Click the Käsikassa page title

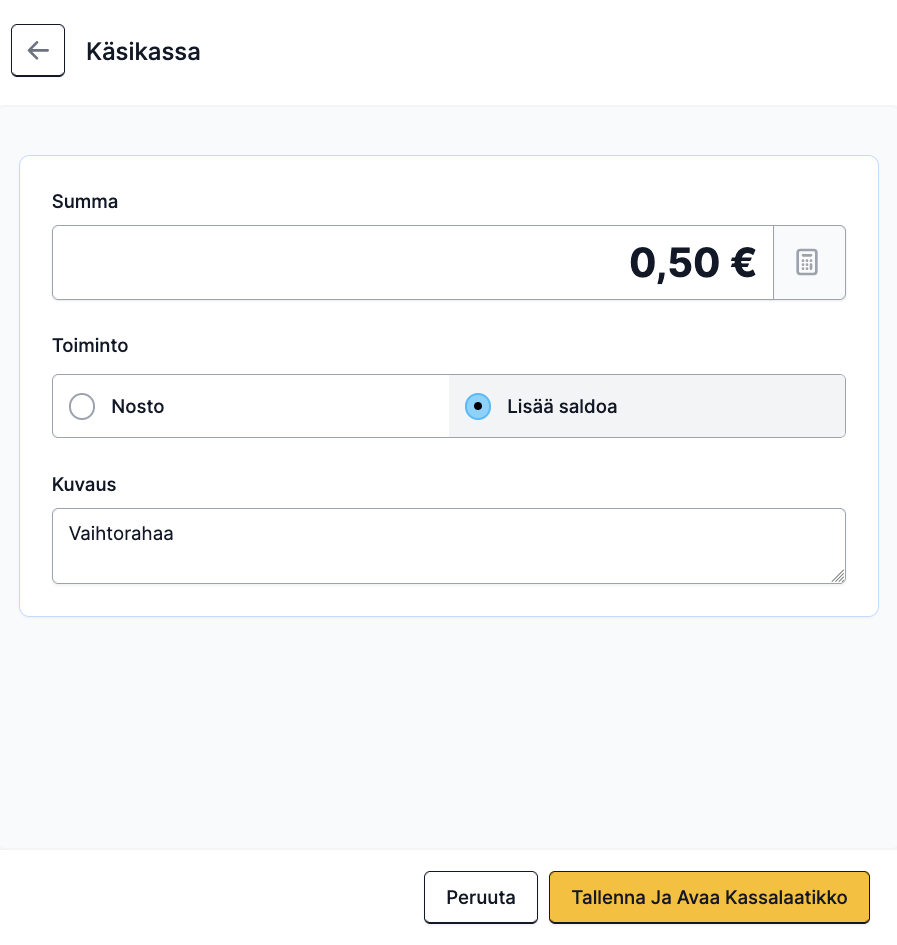[143, 51]
